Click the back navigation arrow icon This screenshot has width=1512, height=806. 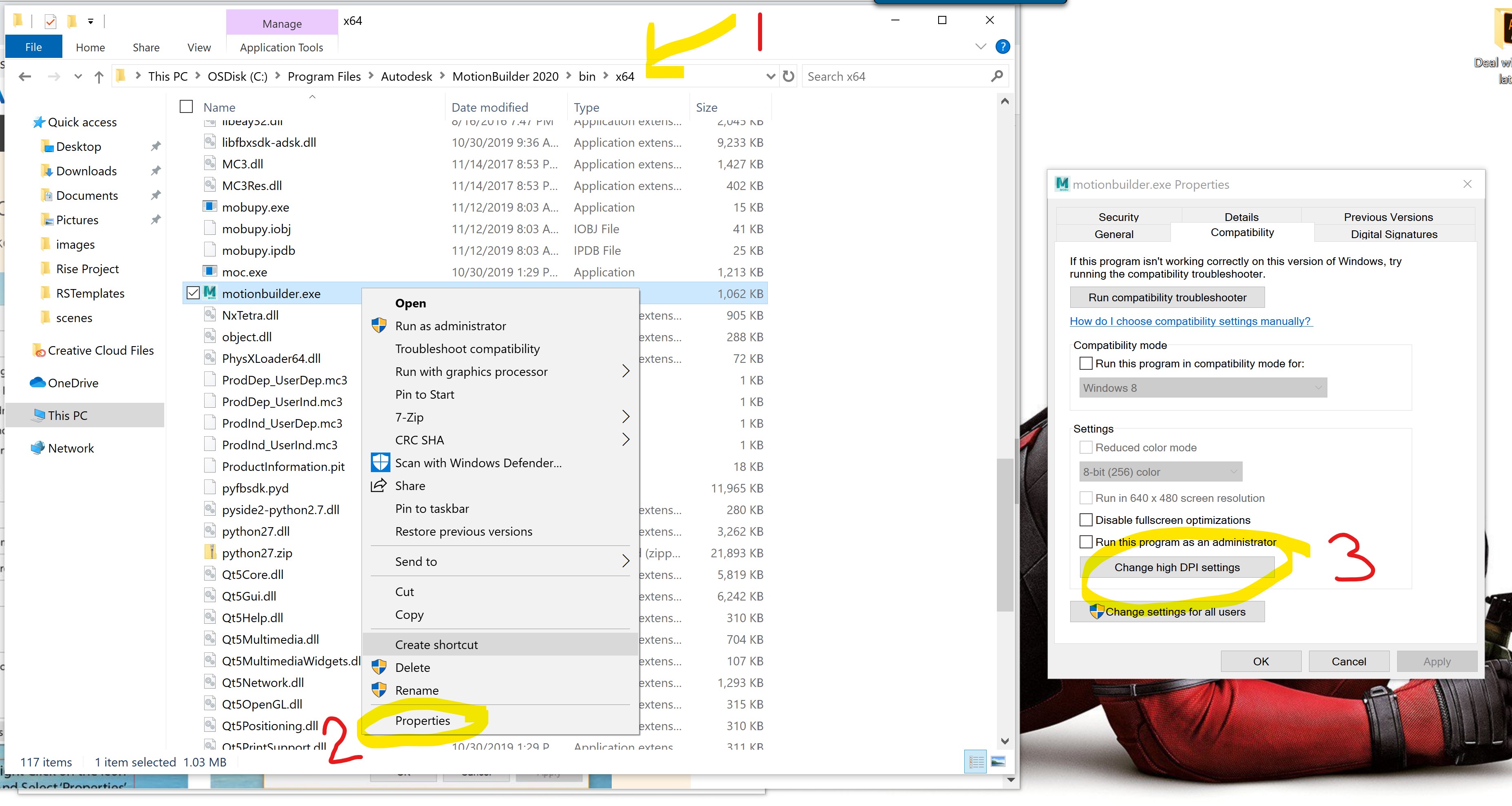[24, 76]
